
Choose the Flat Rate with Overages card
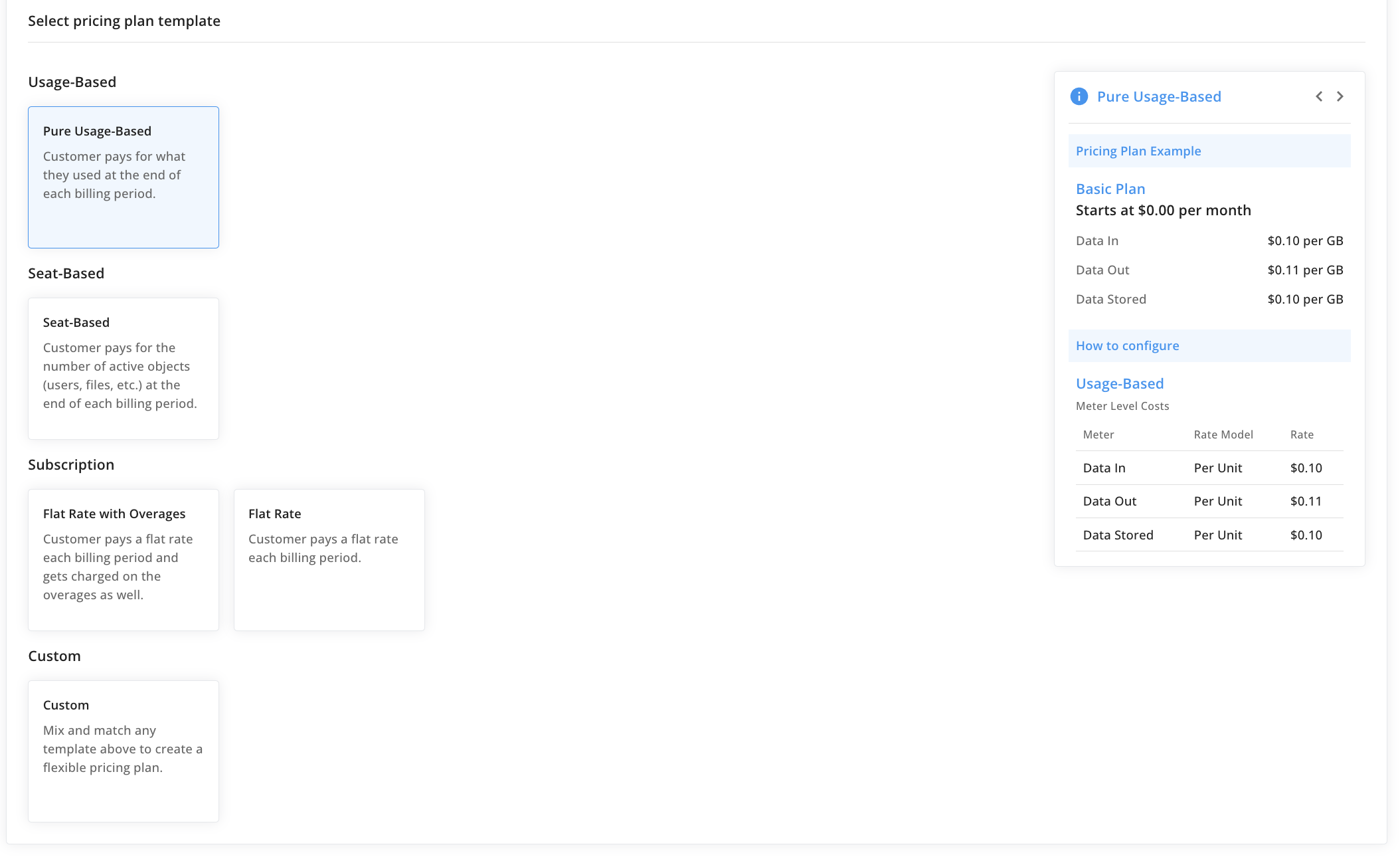click(124, 560)
